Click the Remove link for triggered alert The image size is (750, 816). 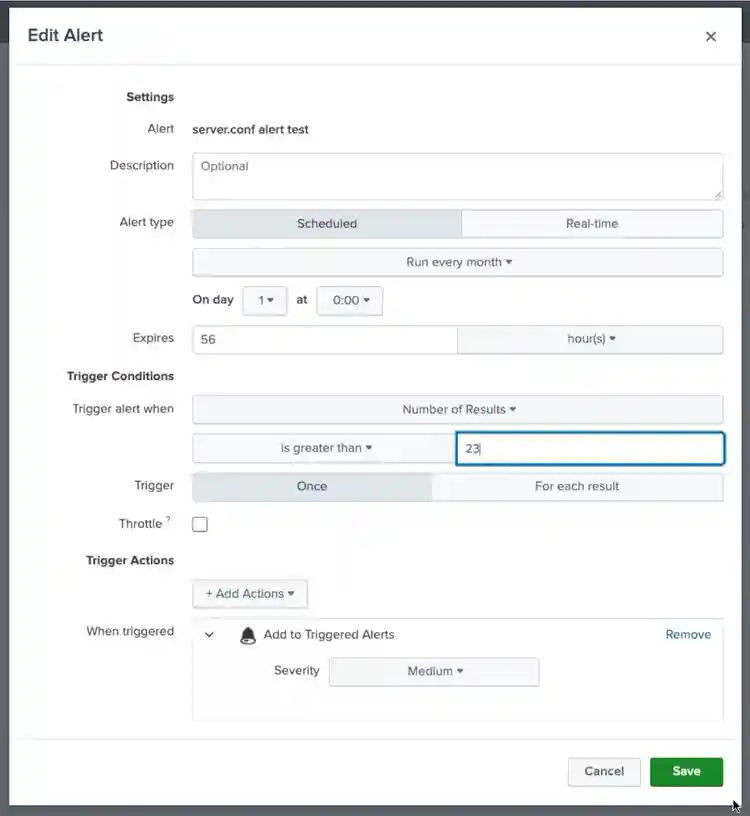click(x=688, y=635)
